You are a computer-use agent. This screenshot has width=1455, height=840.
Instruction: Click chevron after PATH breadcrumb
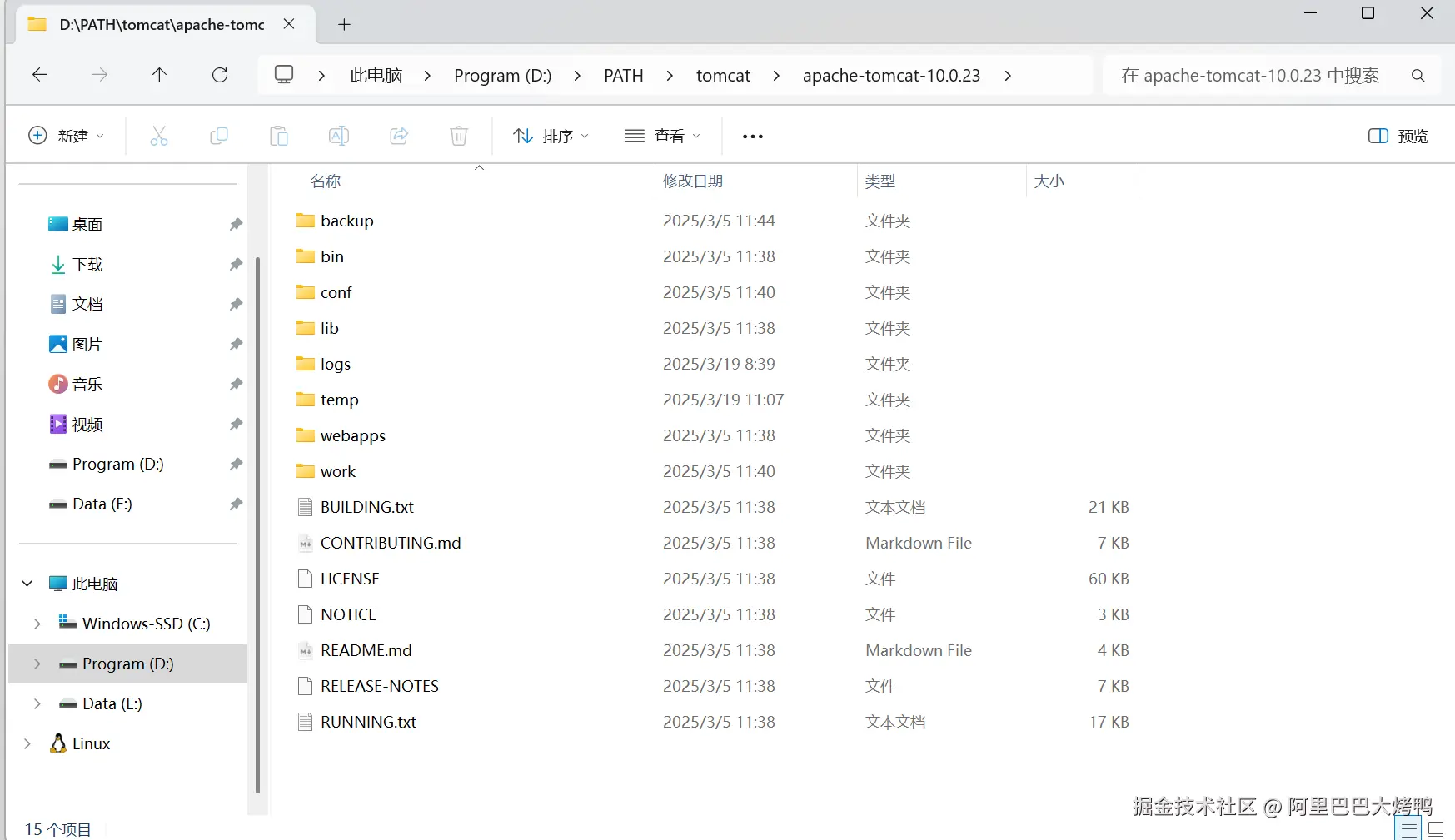(x=670, y=76)
